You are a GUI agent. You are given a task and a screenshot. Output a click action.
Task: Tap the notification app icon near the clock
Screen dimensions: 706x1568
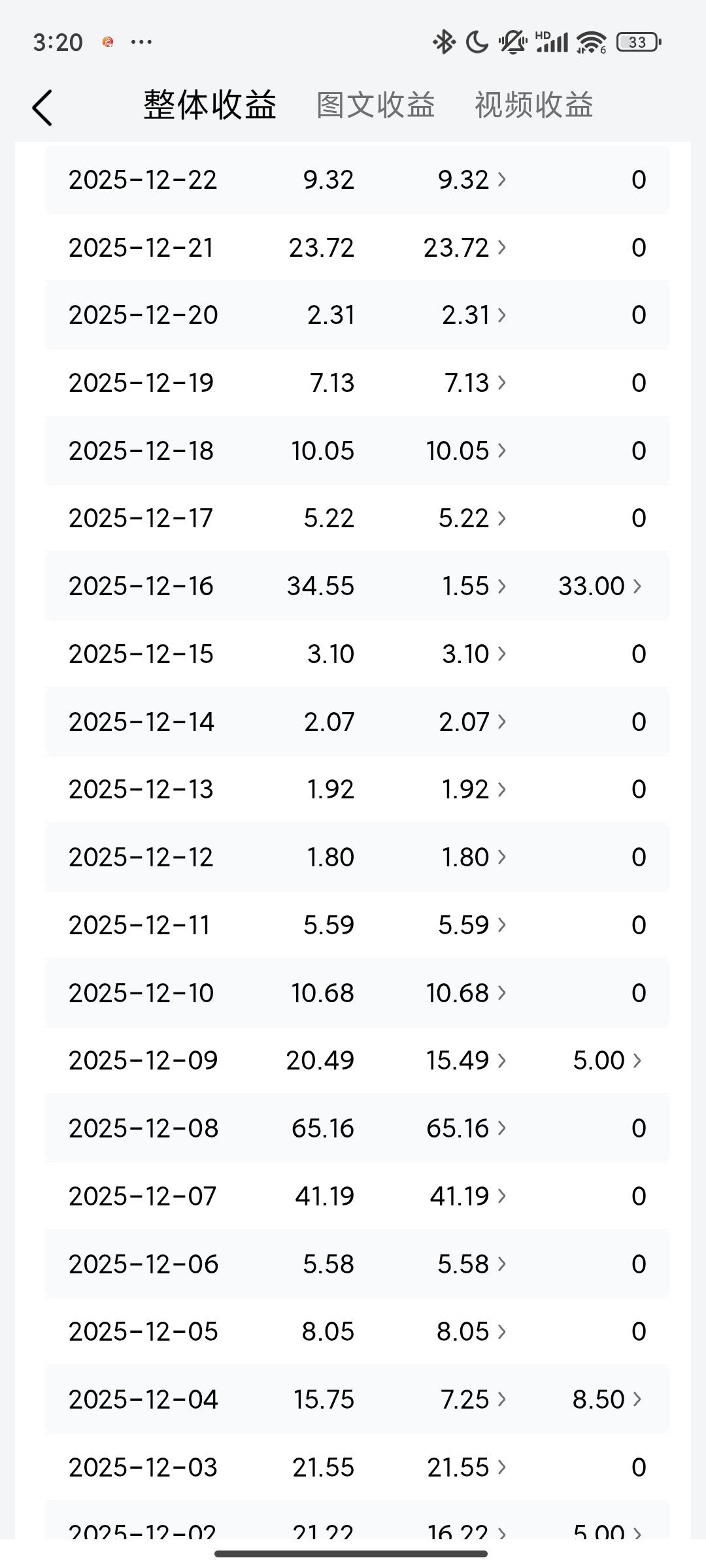(x=108, y=42)
